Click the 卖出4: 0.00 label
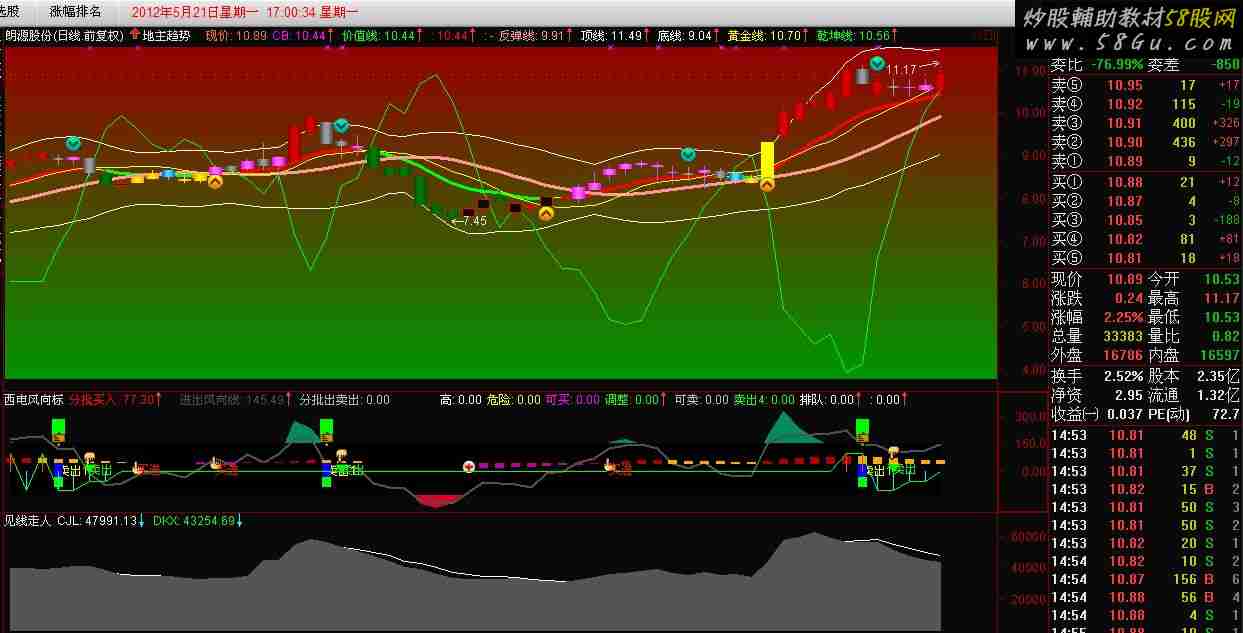This screenshot has height=633, width=1243. (765, 400)
